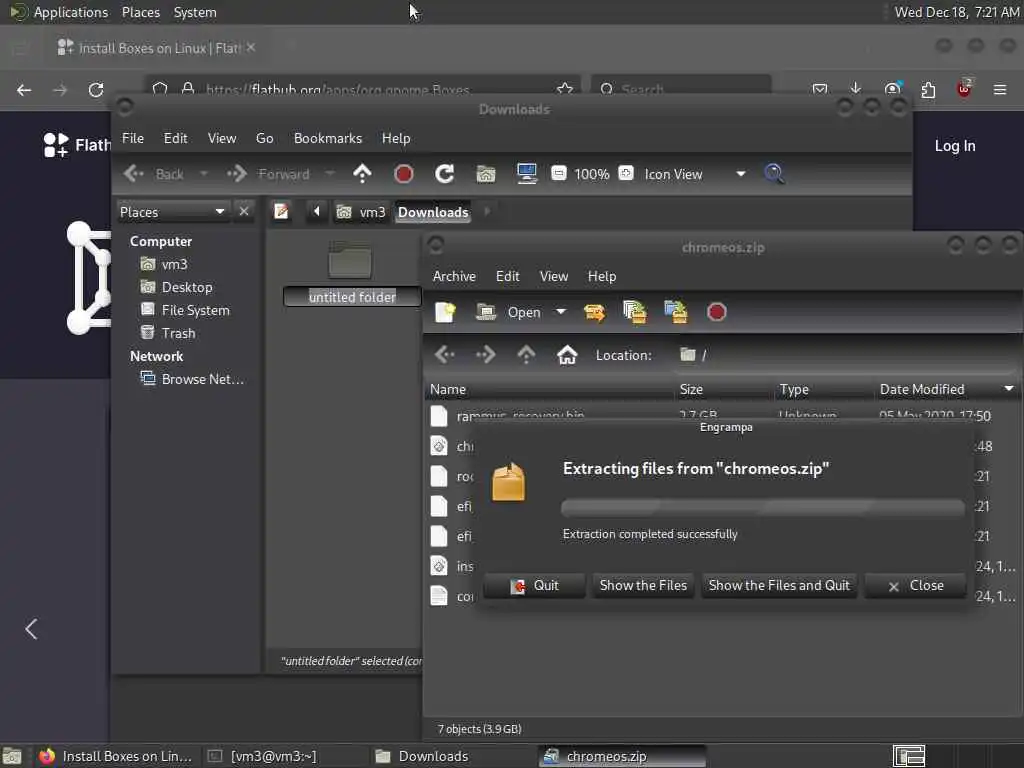Click the computer icon in Downloads toolbar
This screenshot has width=1024, height=768.
(526, 174)
